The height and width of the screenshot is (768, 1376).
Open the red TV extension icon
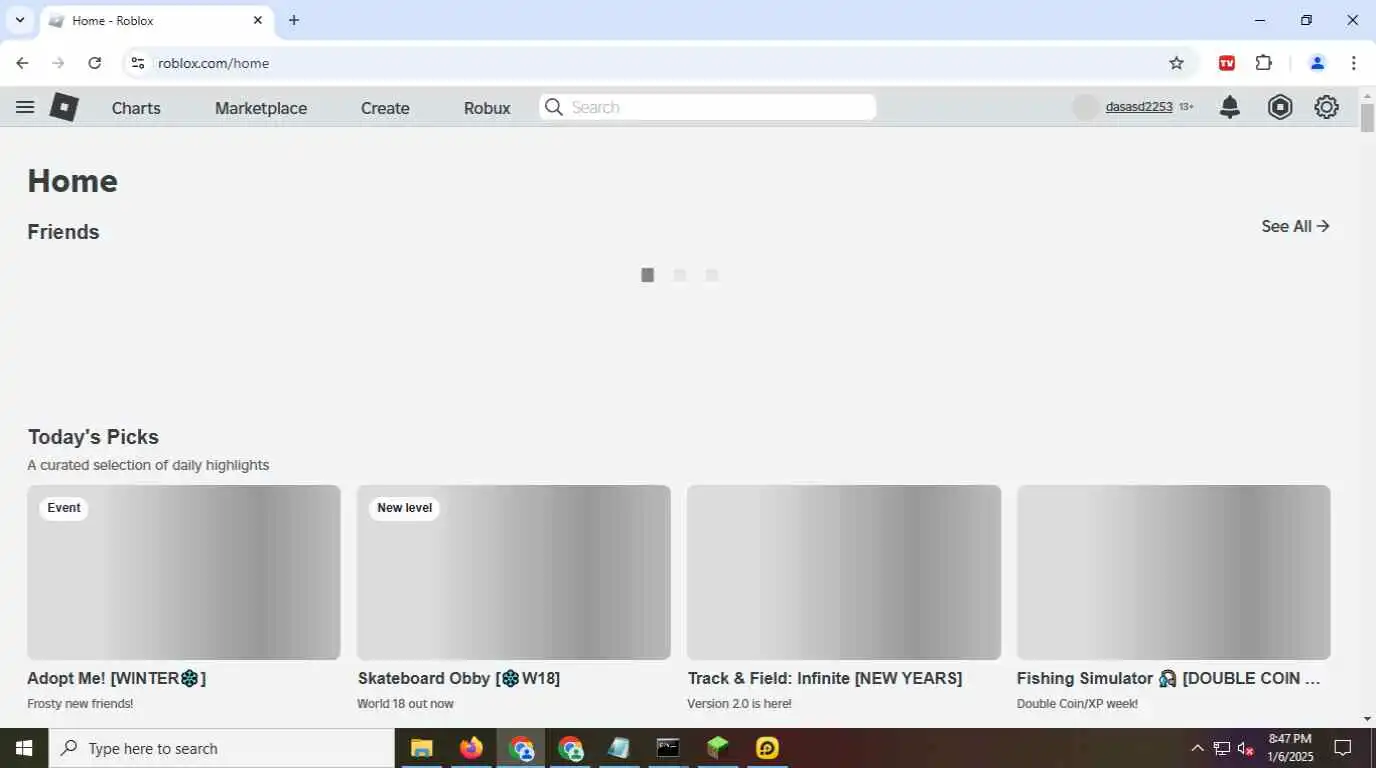(x=1227, y=63)
